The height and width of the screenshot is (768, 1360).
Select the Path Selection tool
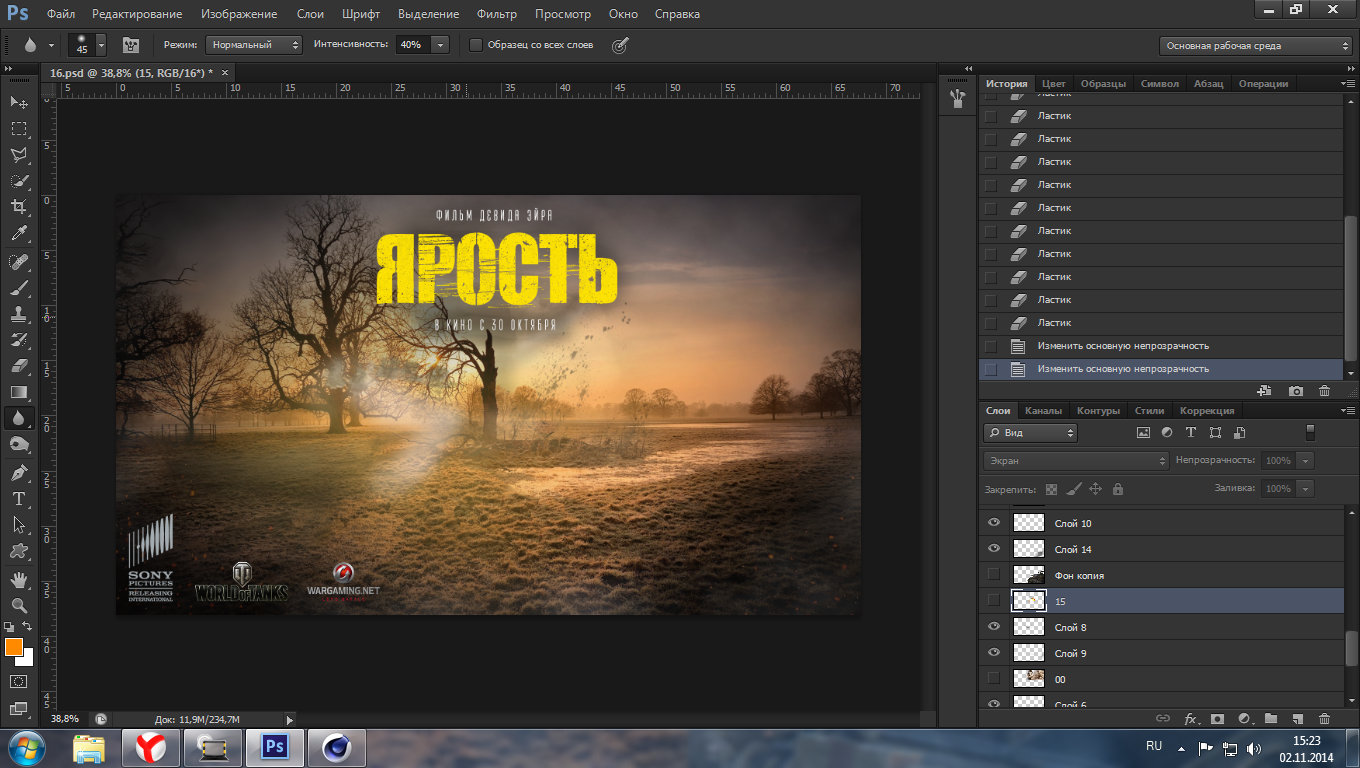tap(19, 524)
